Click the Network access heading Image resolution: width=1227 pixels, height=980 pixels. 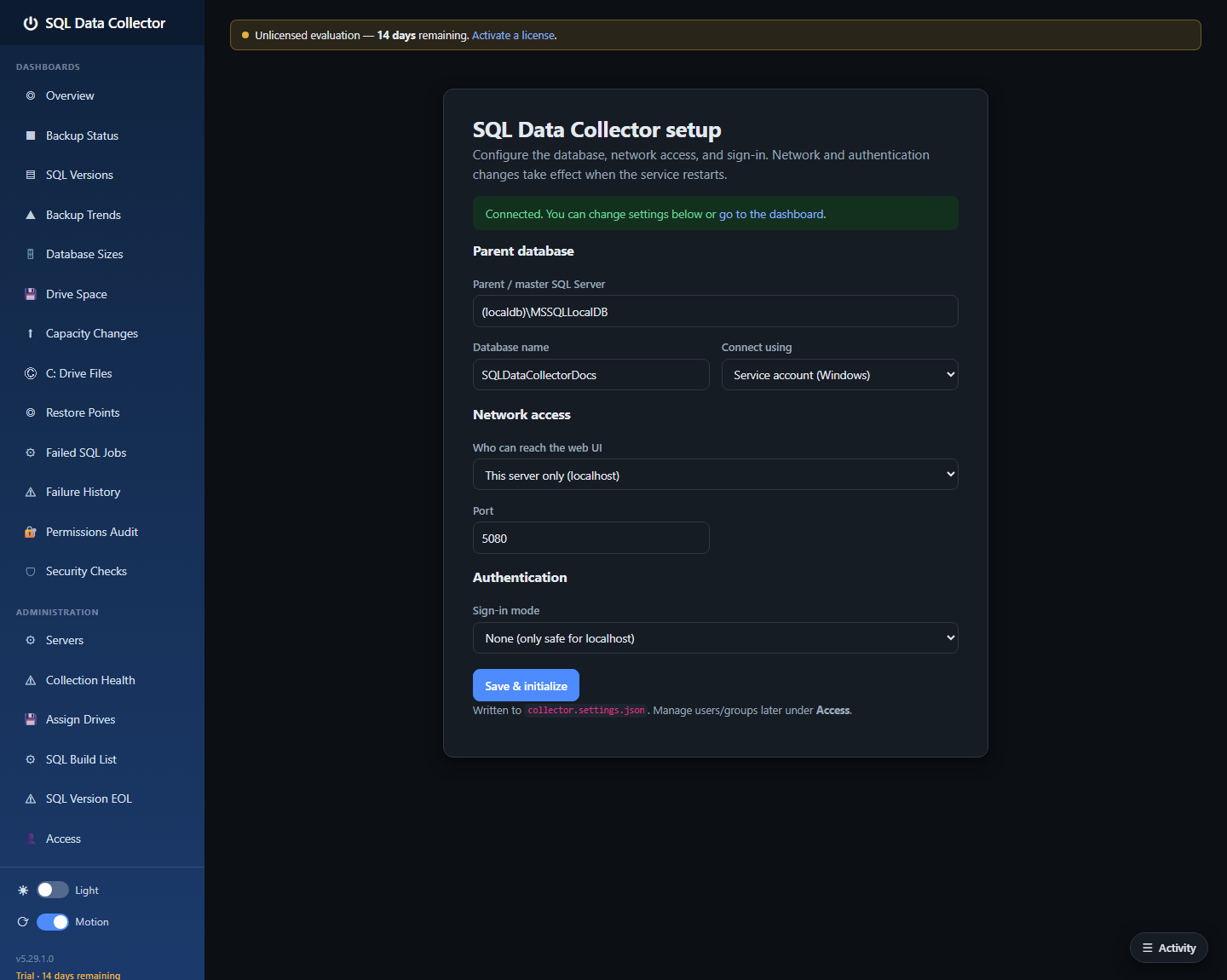[x=521, y=415]
